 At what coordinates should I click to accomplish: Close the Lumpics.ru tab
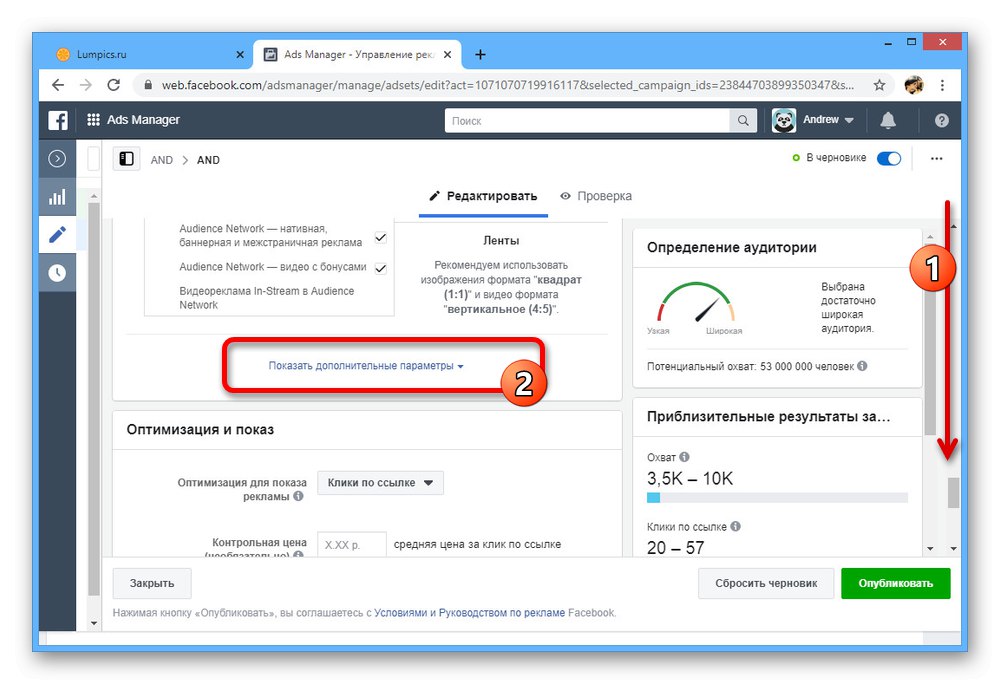[x=240, y=55]
